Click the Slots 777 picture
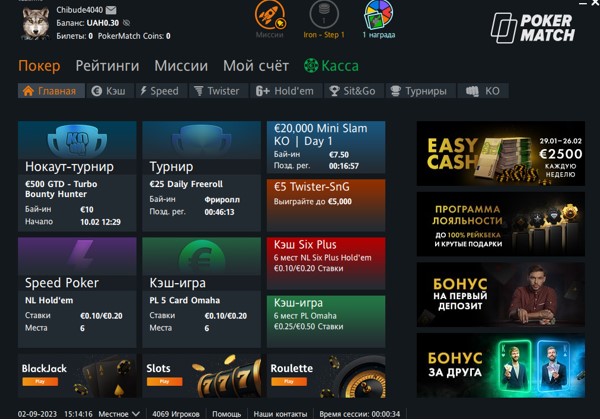The height and width of the screenshot is (420, 600). 227,376
